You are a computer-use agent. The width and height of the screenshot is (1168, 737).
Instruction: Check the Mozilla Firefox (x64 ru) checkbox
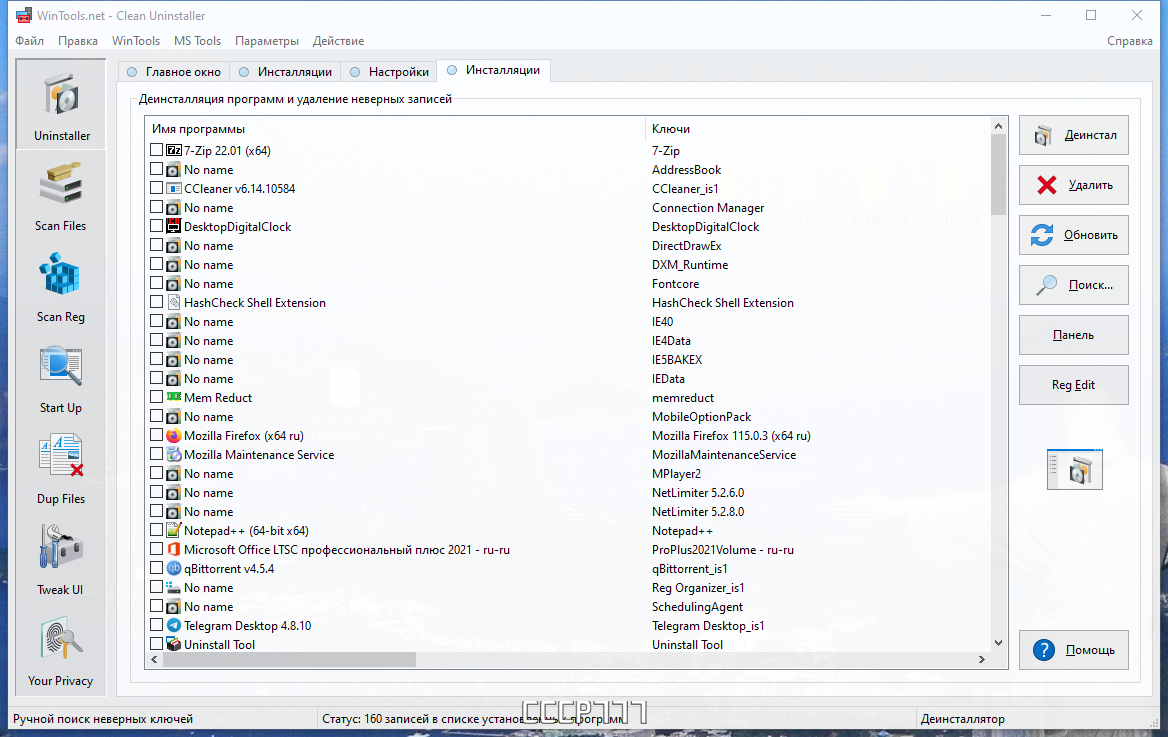point(156,434)
